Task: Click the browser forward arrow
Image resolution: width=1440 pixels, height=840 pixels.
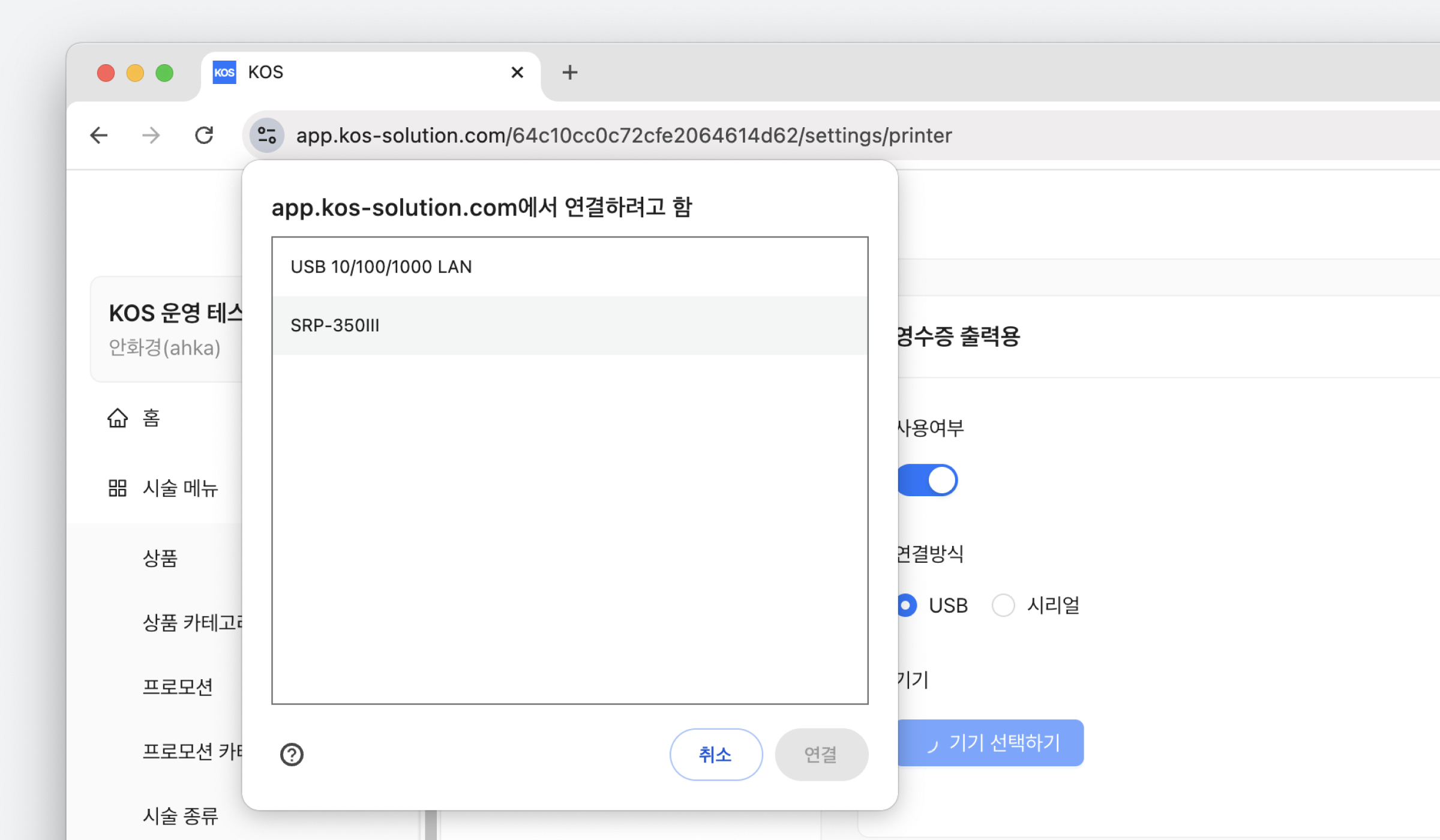Action: click(151, 135)
